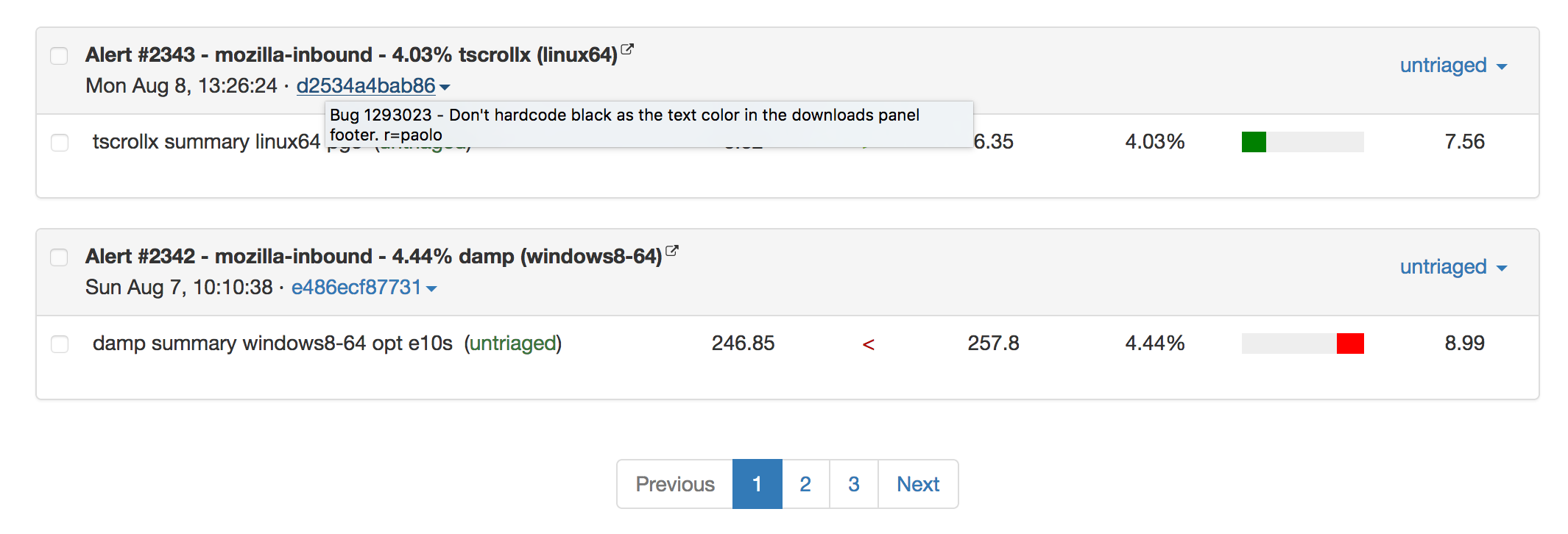Open external link icon for Alert #2342

coord(671,252)
